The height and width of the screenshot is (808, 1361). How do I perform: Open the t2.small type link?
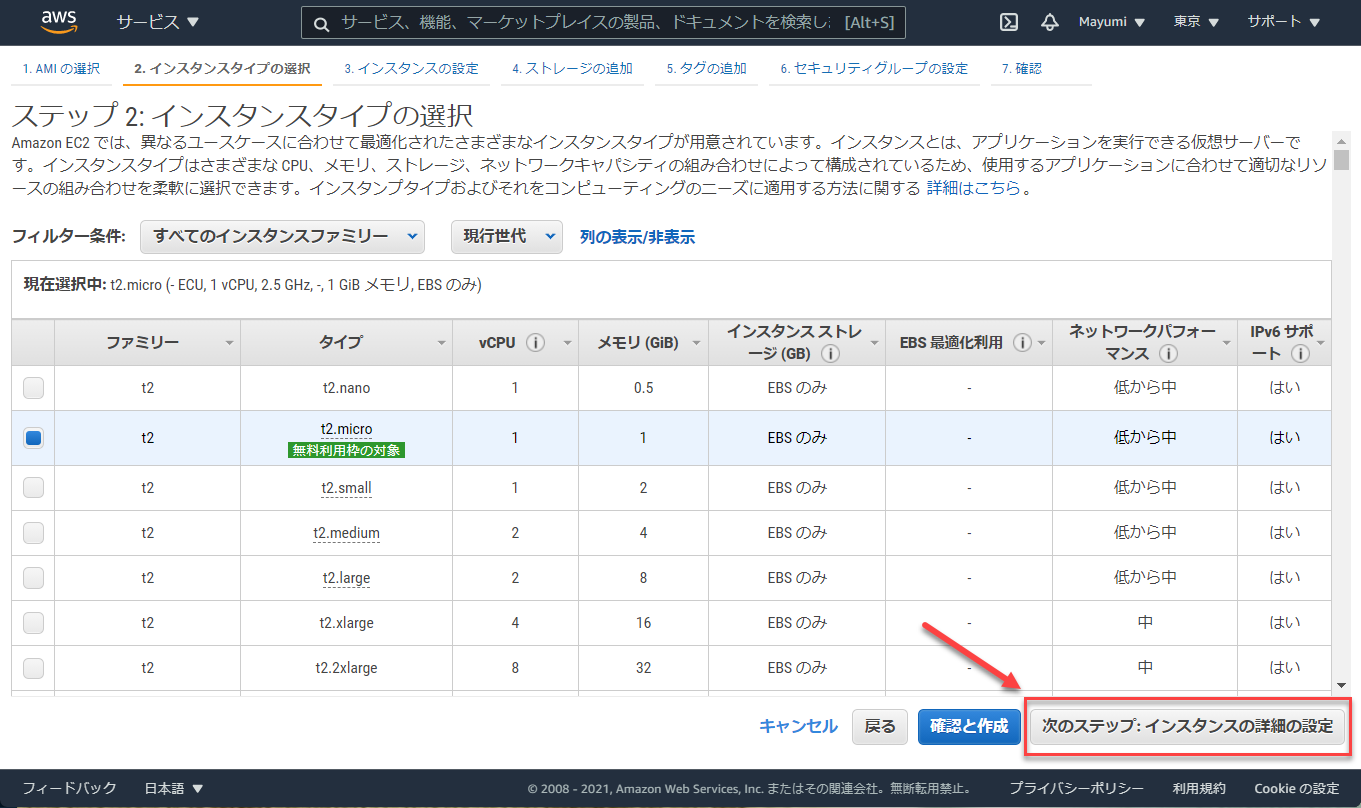click(346, 488)
